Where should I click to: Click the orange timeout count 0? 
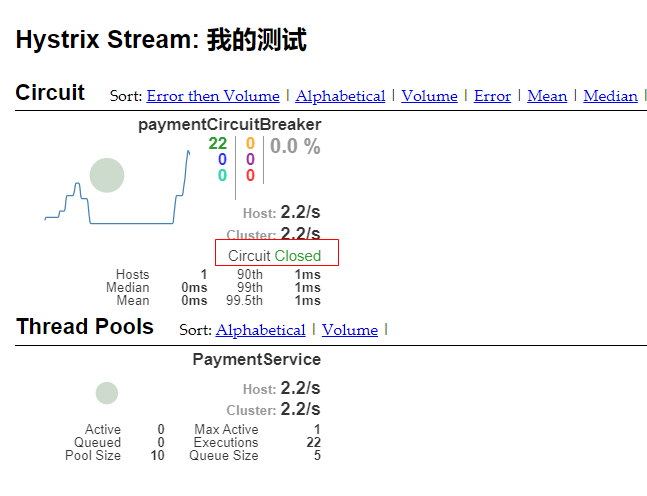(250, 144)
